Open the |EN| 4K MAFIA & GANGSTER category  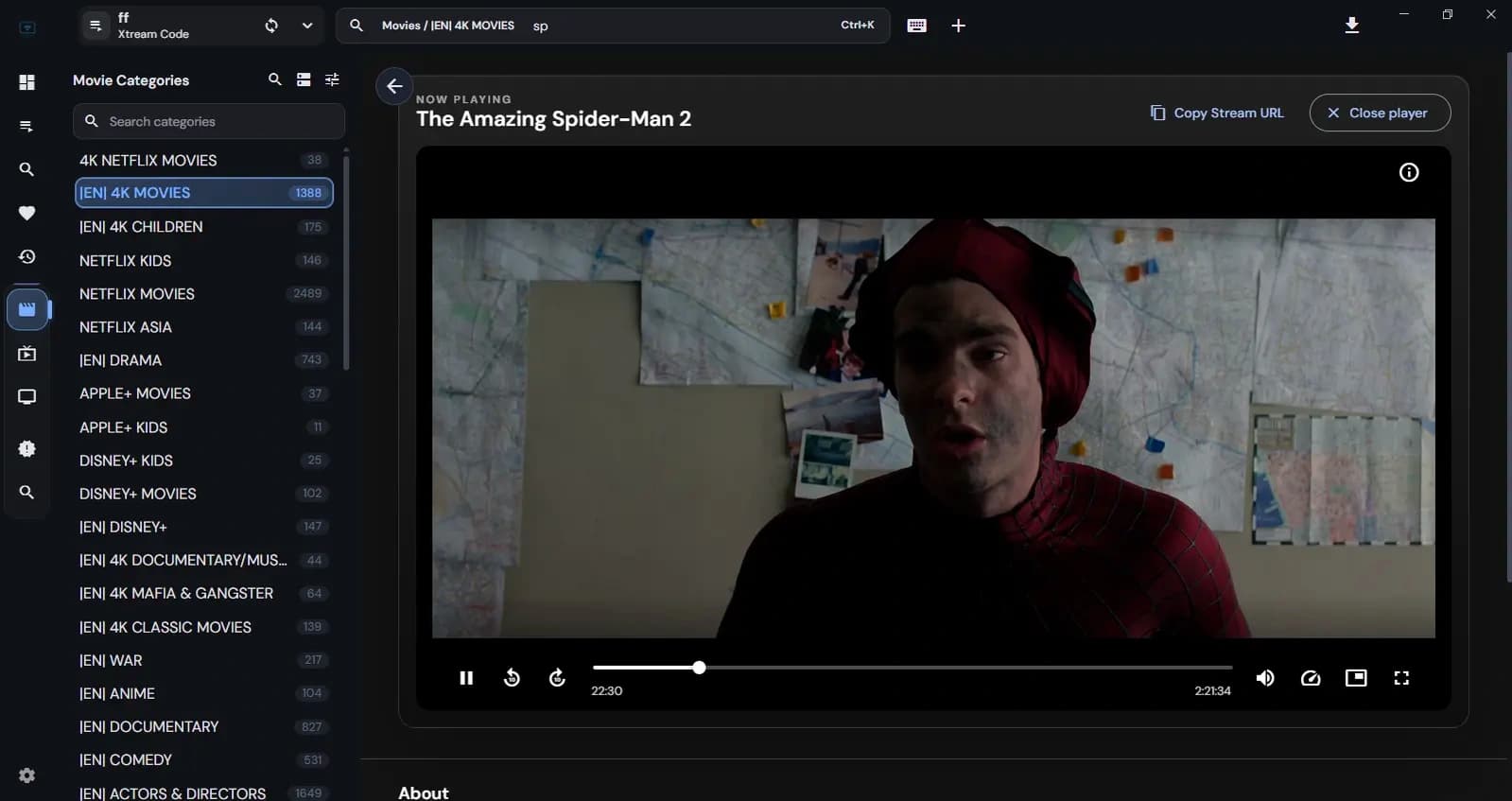point(203,594)
